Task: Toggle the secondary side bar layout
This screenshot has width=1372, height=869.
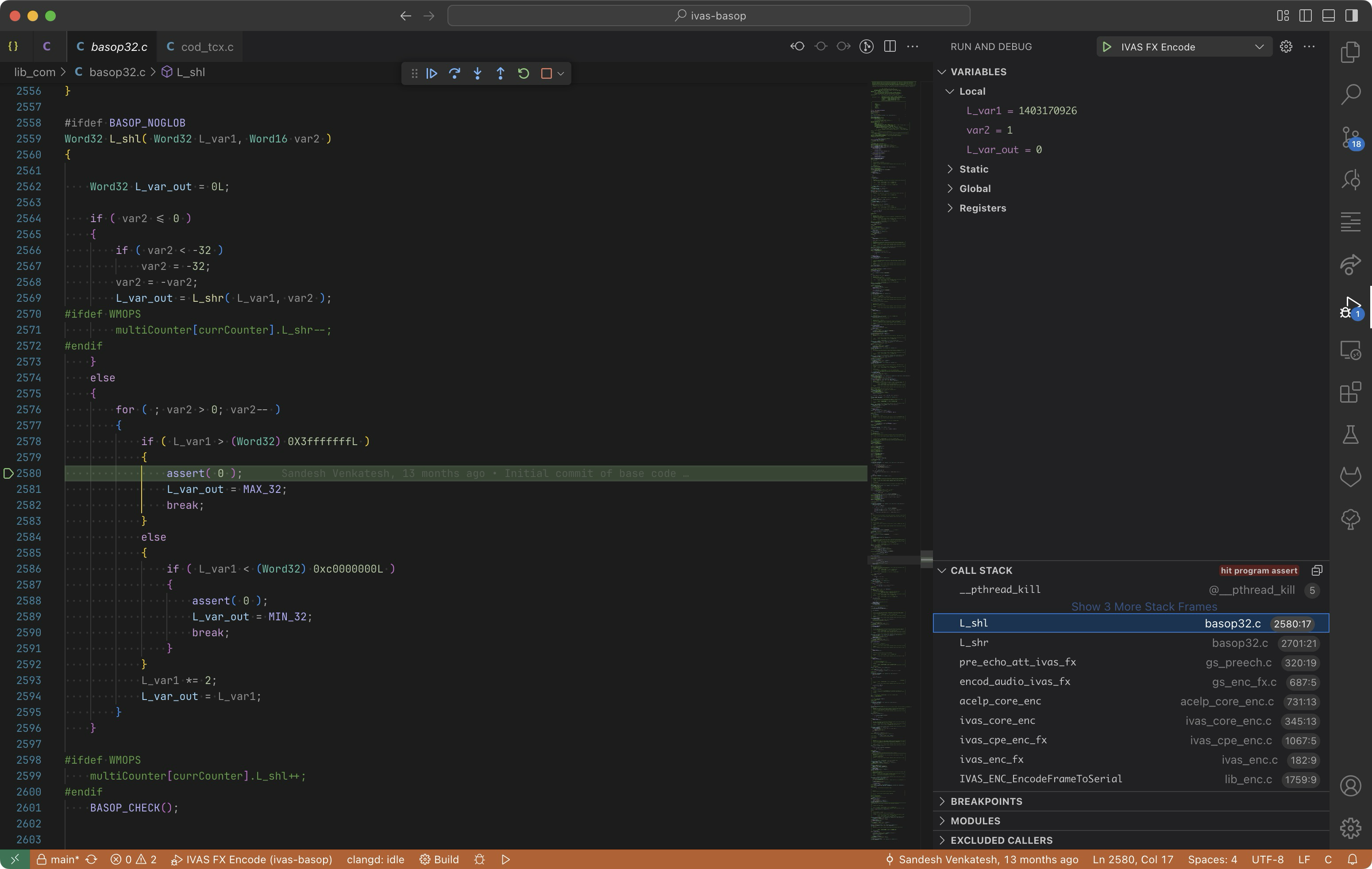Action: (x=1351, y=15)
